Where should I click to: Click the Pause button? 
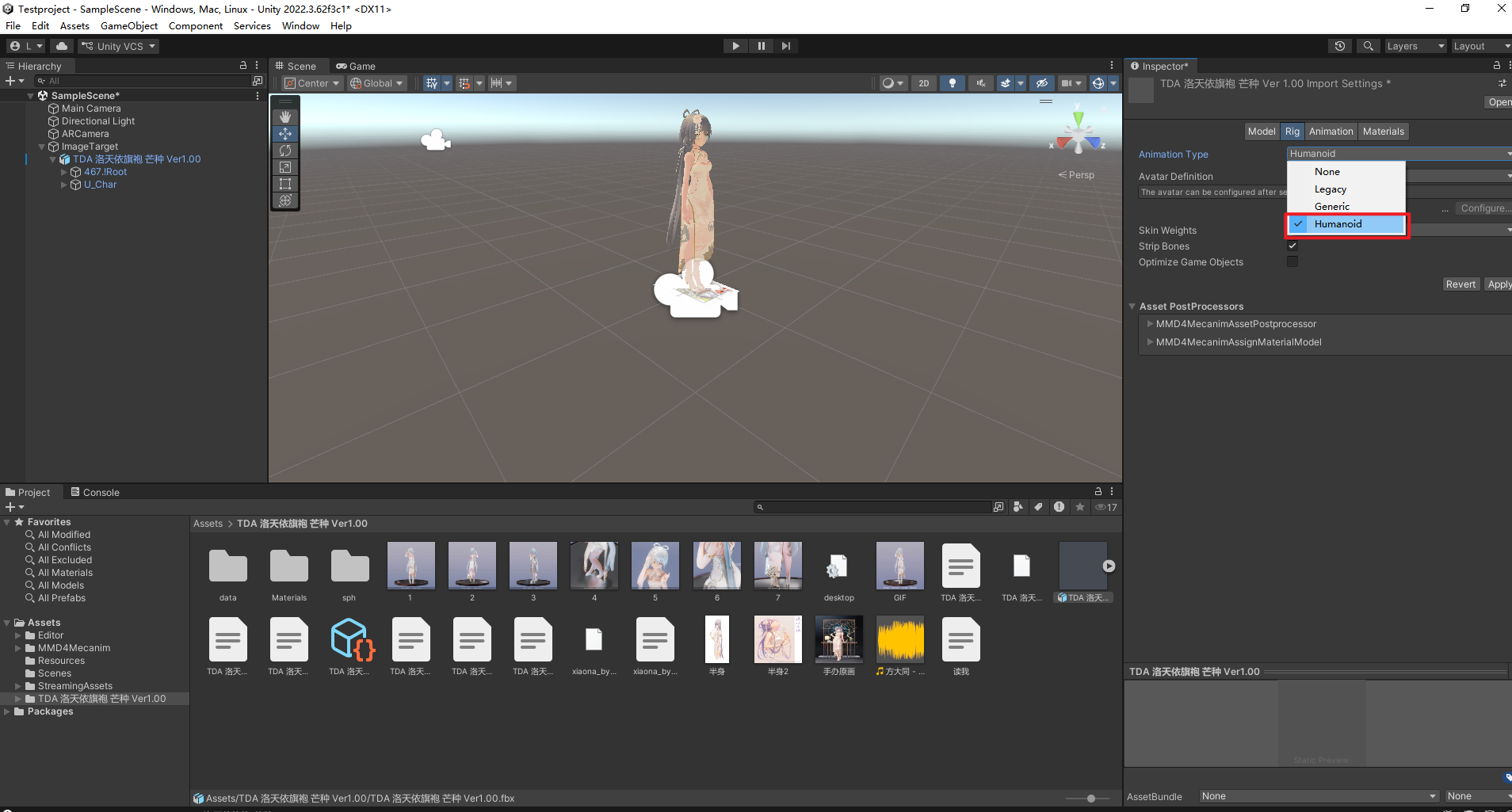point(761,46)
